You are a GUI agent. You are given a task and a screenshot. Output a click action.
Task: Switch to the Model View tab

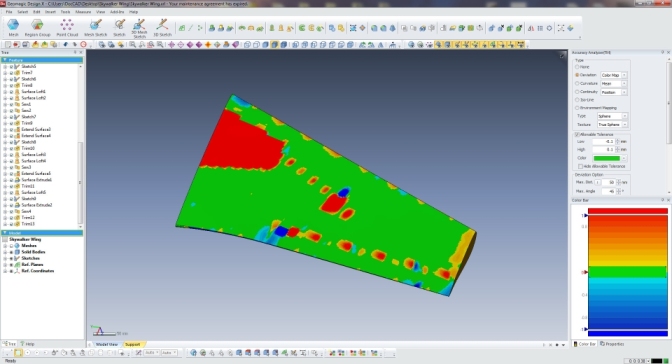[x=106, y=344]
